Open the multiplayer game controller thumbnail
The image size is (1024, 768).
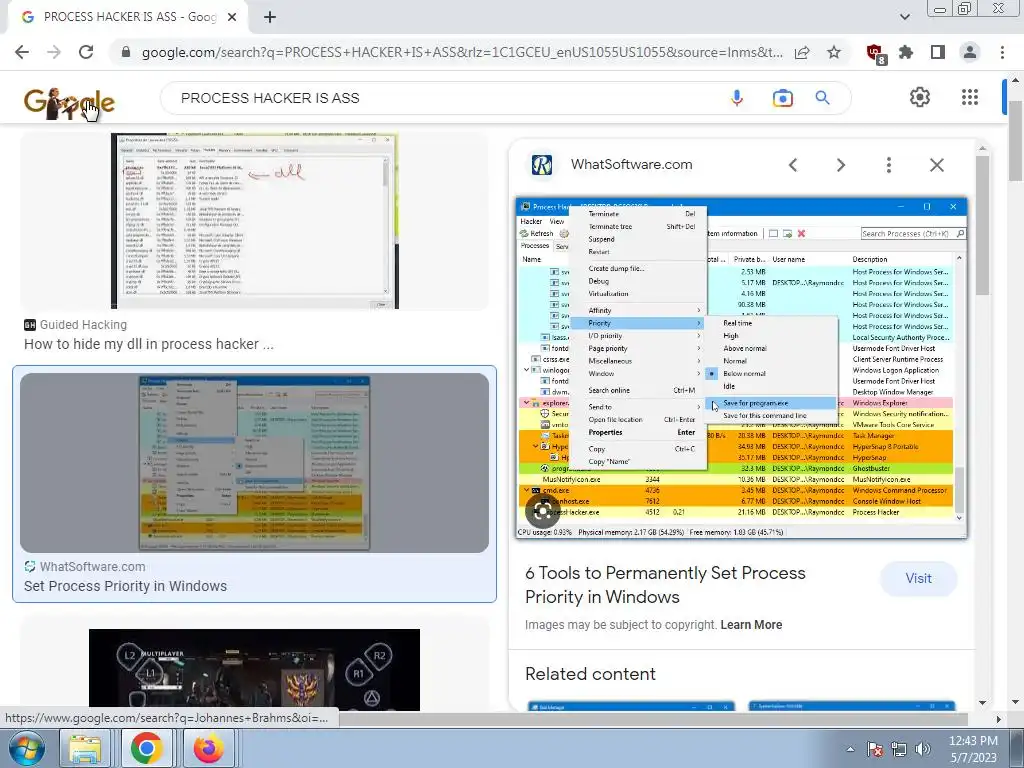point(255,669)
